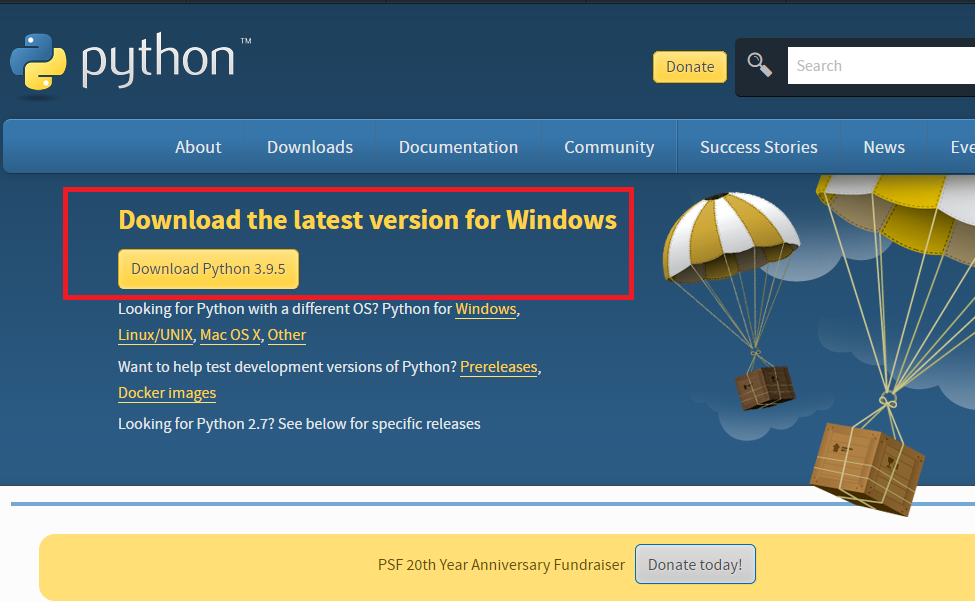Click inside the Search input field
This screenshot has width=975, height=602.
[x=880, y=65]
